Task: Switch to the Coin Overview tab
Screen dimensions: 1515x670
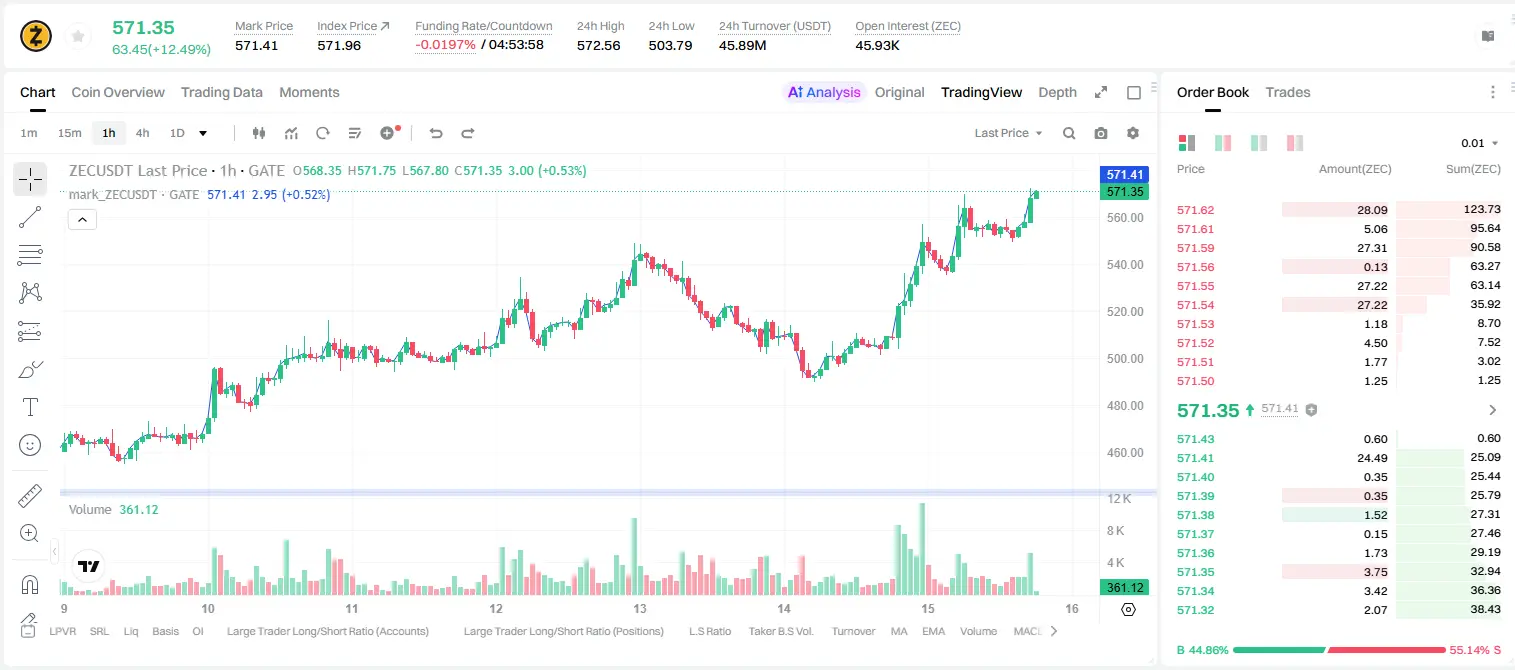Action: pos(118,92)
